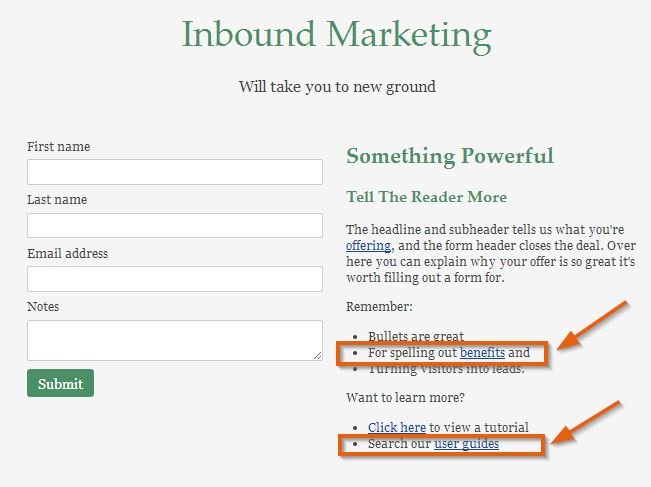Open the "Click here" tutorial link
The height and width of the screenshot is (487, 651).
point(397,427)
